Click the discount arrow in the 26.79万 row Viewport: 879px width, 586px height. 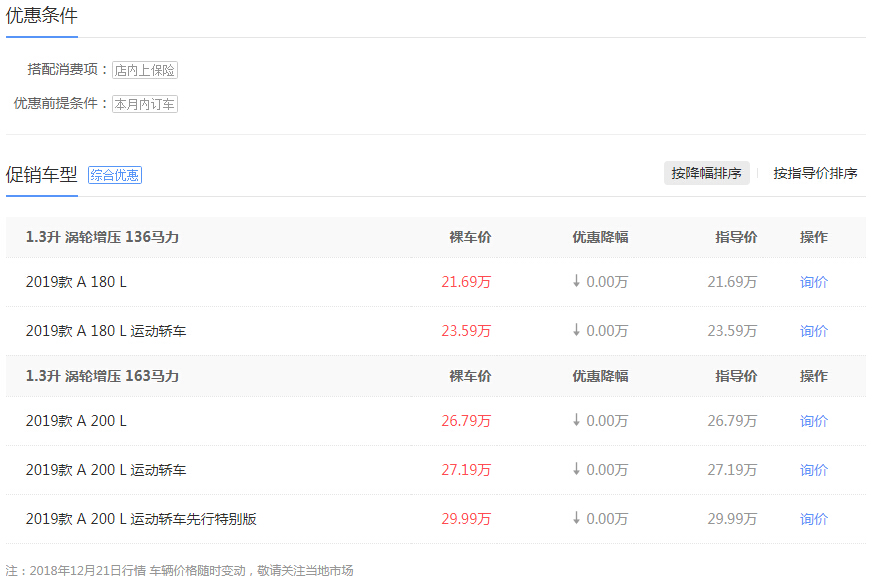[576, 419]
